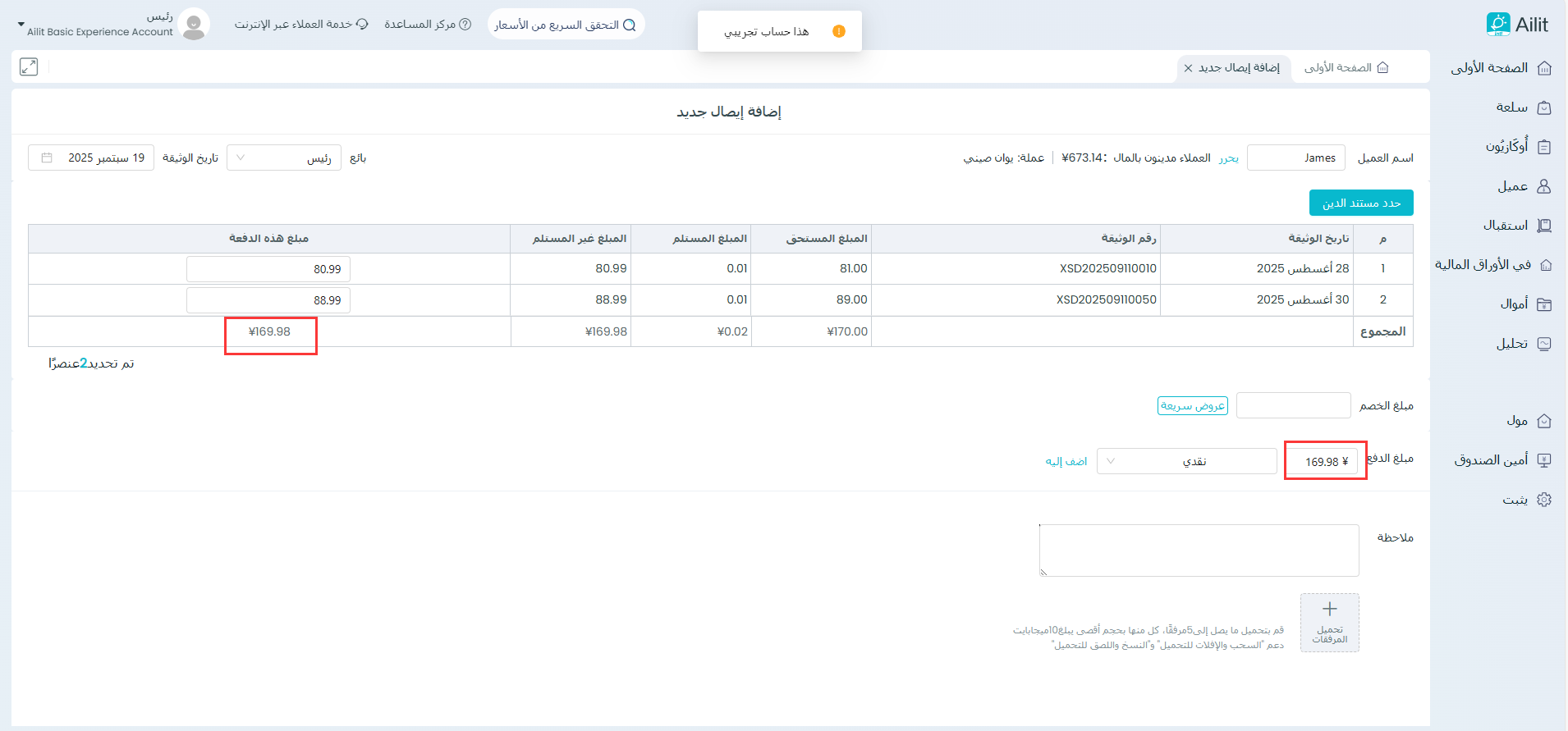
Task: Click the حدد مستند الدين button
Action: (x=1361, y=203)
